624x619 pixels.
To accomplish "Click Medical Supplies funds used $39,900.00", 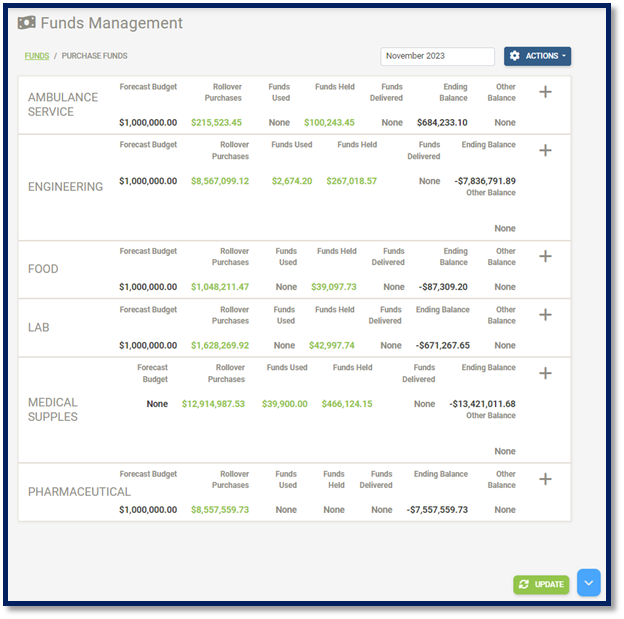I will pos(284,404).
